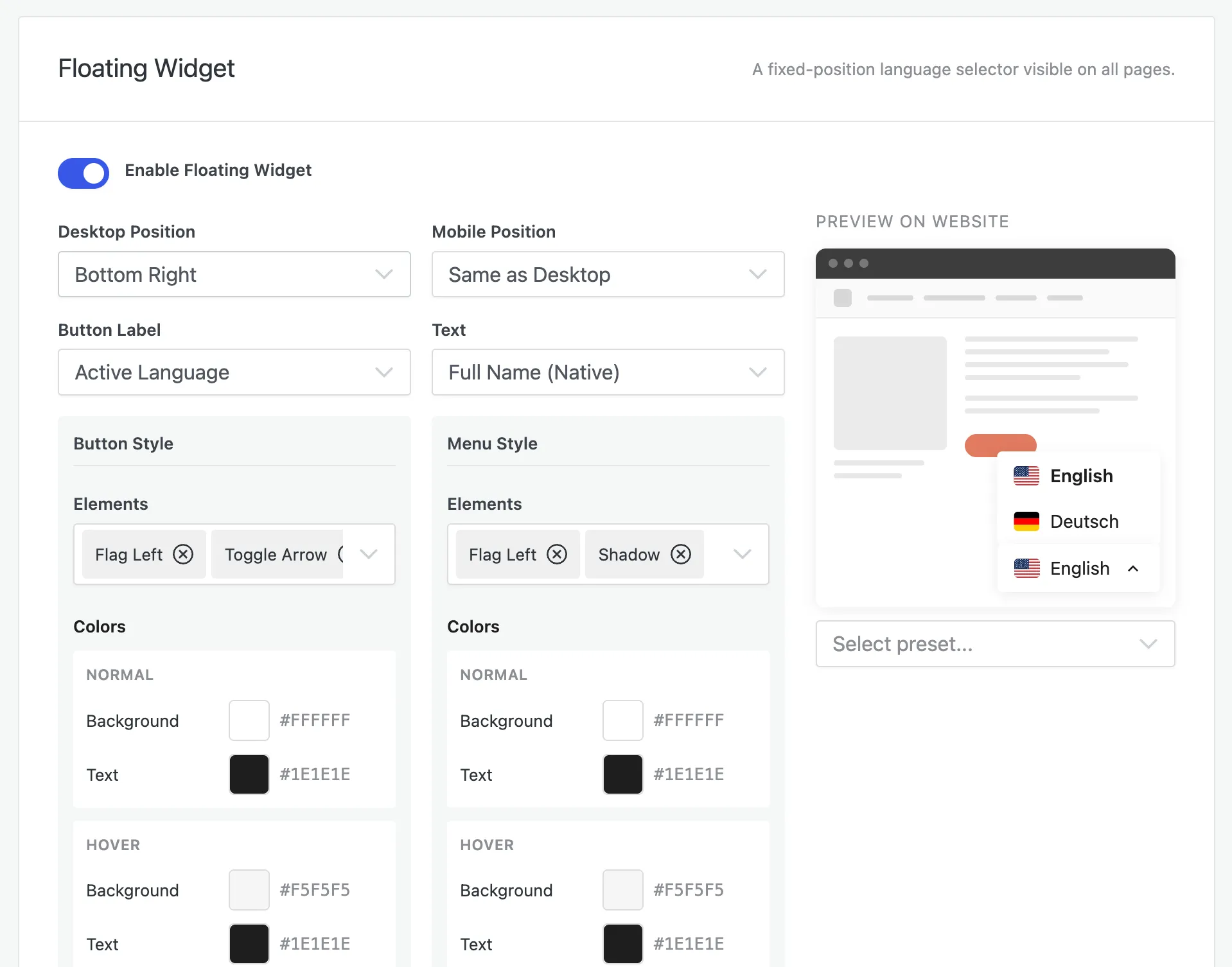Pick Button Style normal background color swatch
Viewport: 1232px width, 967px height.
[249, 720]
